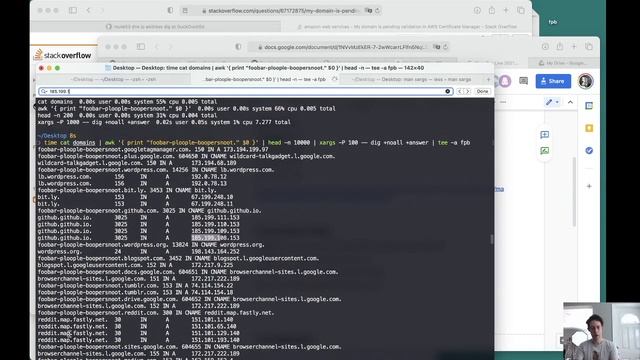The height and width of the screenshot is (360, 640).
Task: Open the share menu in the Google Docs Safari window
Action: (x=560, y=47)
